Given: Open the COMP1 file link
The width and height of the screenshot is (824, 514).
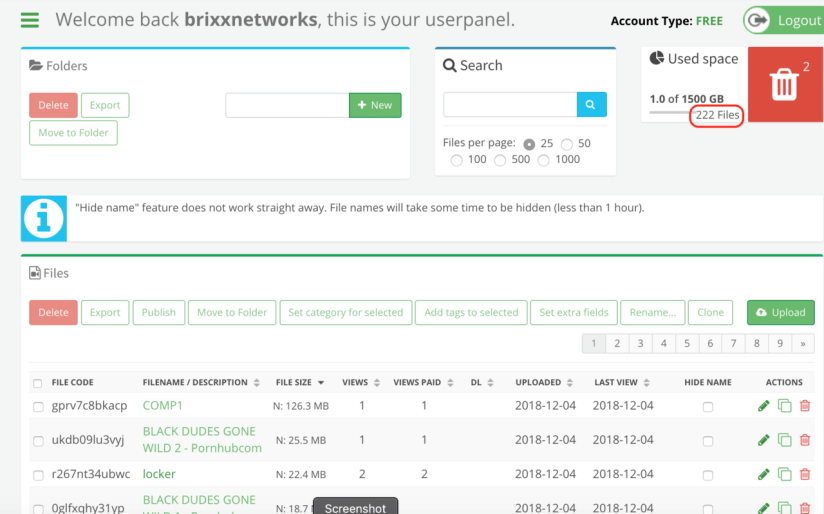Looking at the screenshot, I should [x=162, y=405].
